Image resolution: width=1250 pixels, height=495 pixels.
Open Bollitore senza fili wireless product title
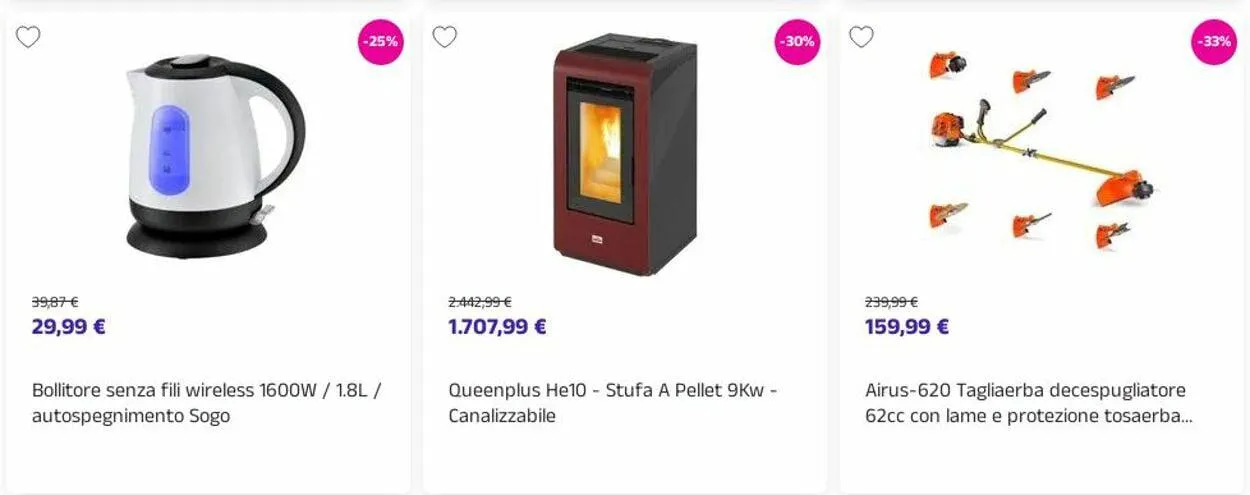point(206,403)
